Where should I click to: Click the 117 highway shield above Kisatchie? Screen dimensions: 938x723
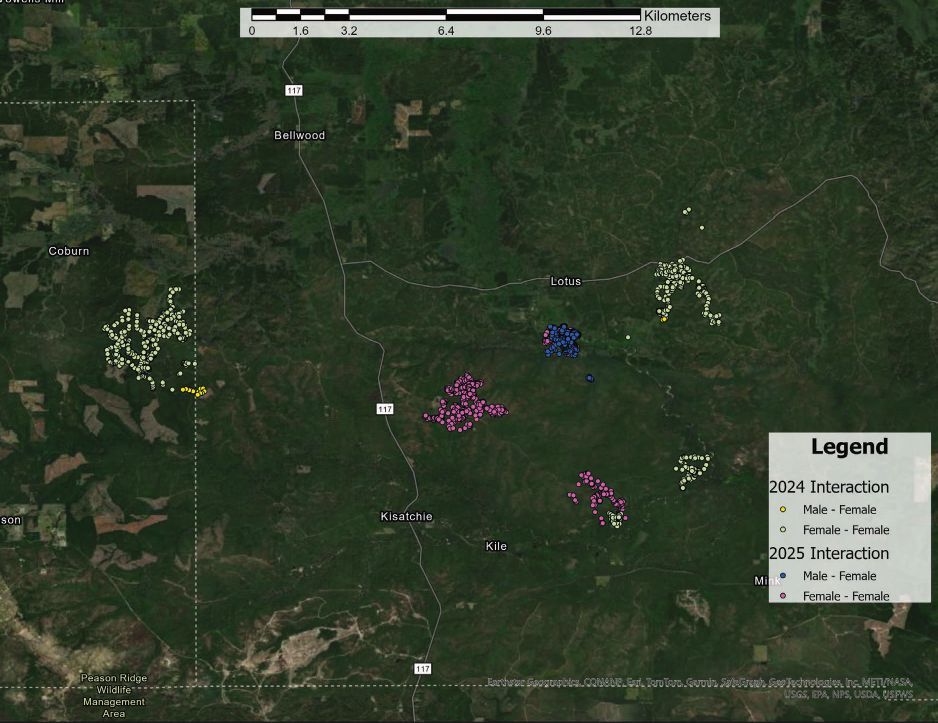pos(386,409)
